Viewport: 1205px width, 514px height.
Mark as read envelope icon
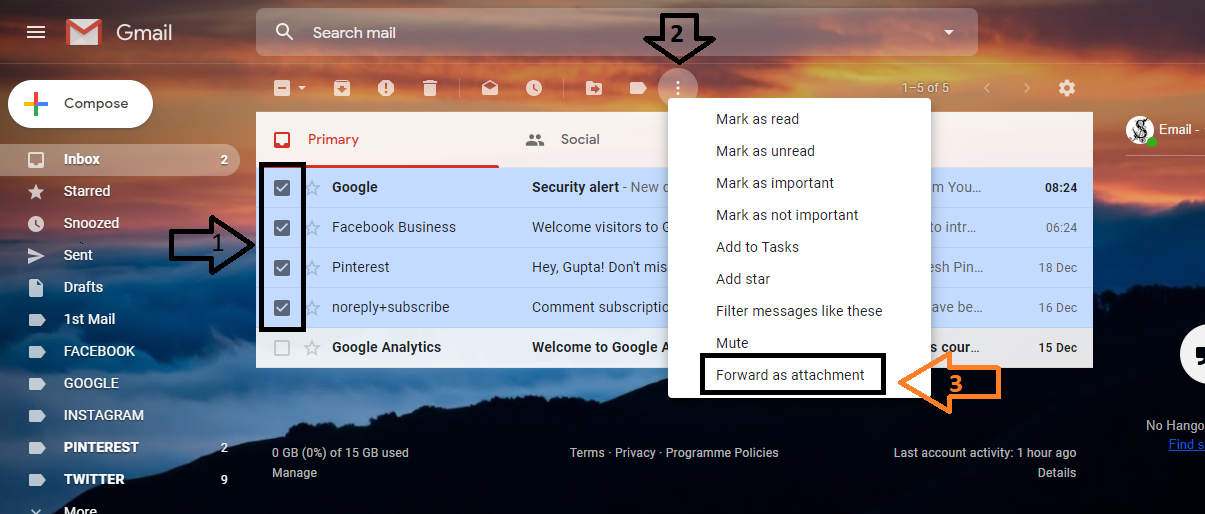(x=490, y=88)
